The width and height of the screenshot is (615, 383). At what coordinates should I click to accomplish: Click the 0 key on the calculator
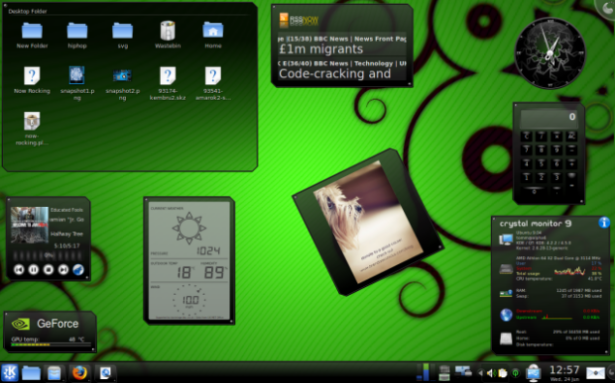(x=534, y=191)
